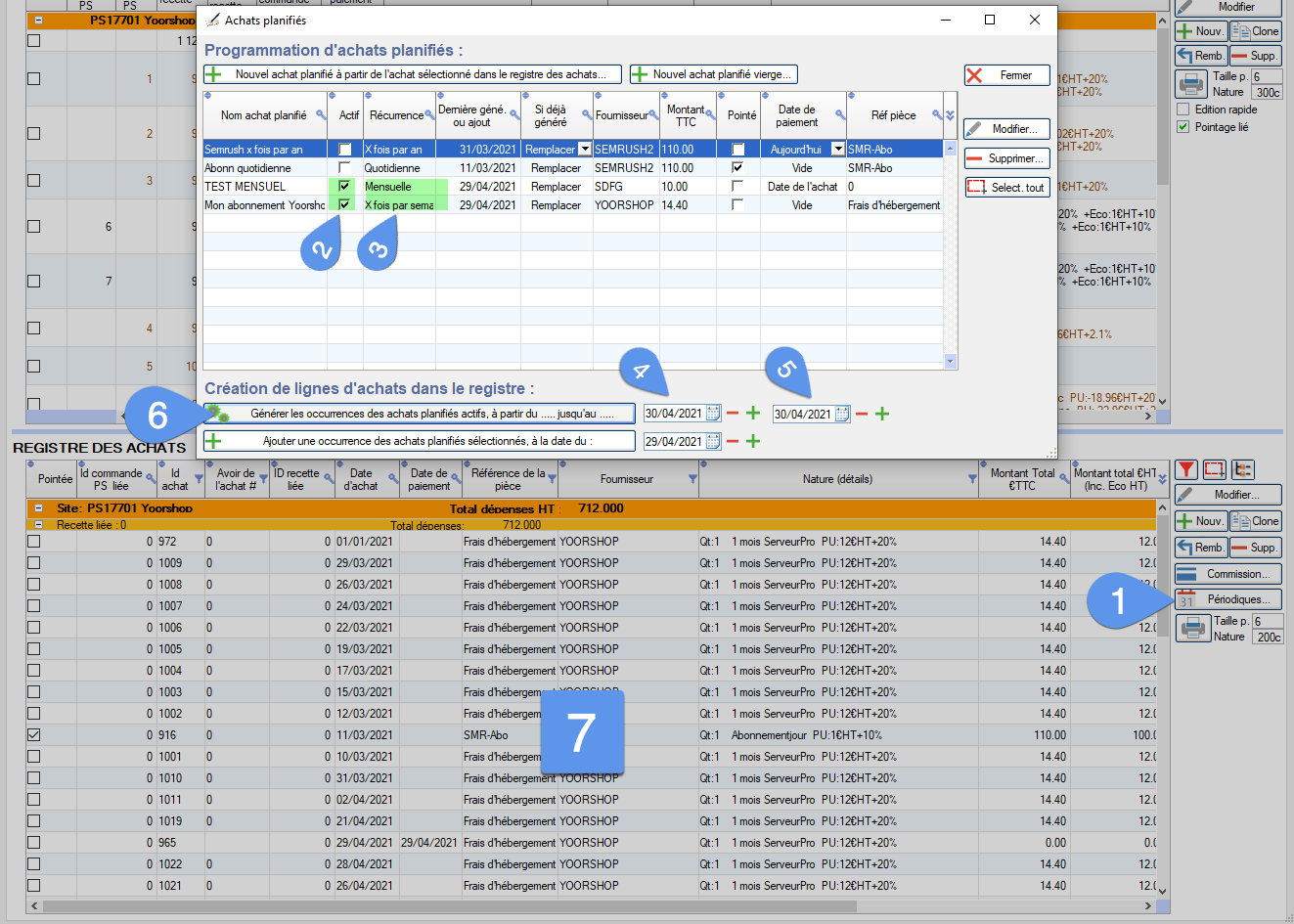Click Commission... button

coord(1227,574)
